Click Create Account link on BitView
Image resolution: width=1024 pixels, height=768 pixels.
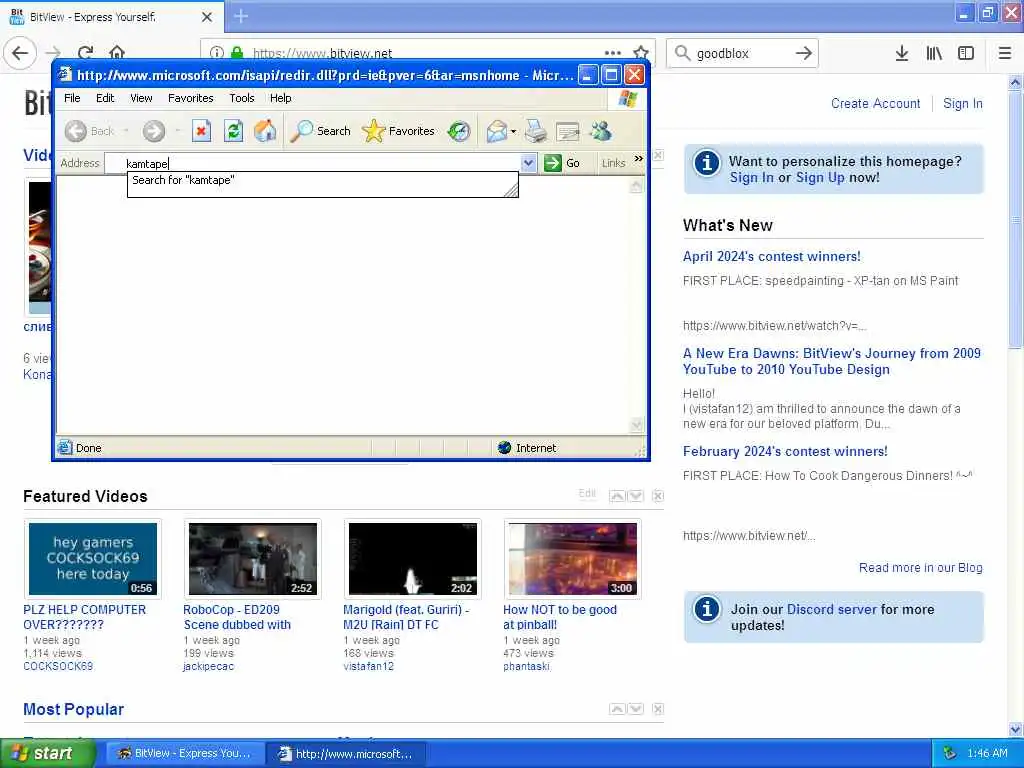tap(875, 103)
